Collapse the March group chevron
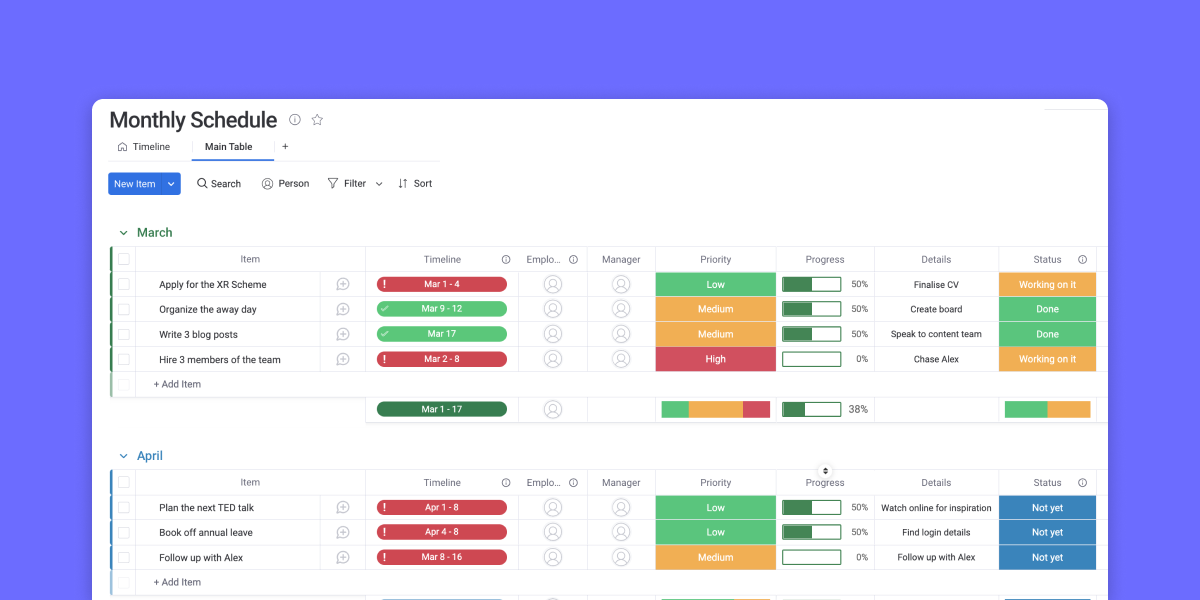 tap(124, 233)
